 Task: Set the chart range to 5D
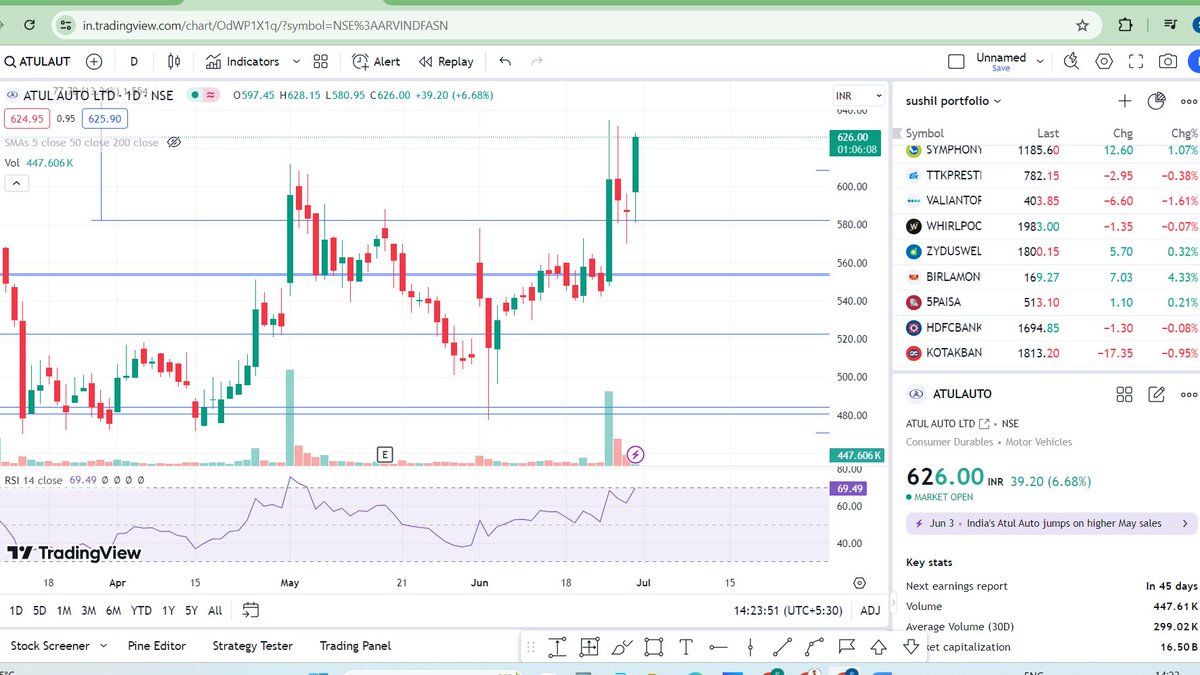pos(40,610)
